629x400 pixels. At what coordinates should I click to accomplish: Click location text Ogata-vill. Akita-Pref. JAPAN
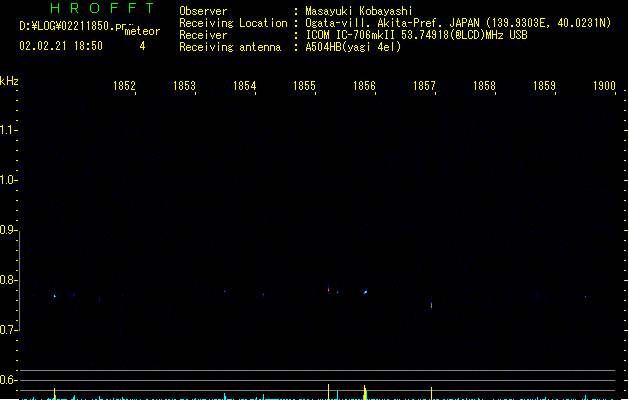(x=392, y=23)
